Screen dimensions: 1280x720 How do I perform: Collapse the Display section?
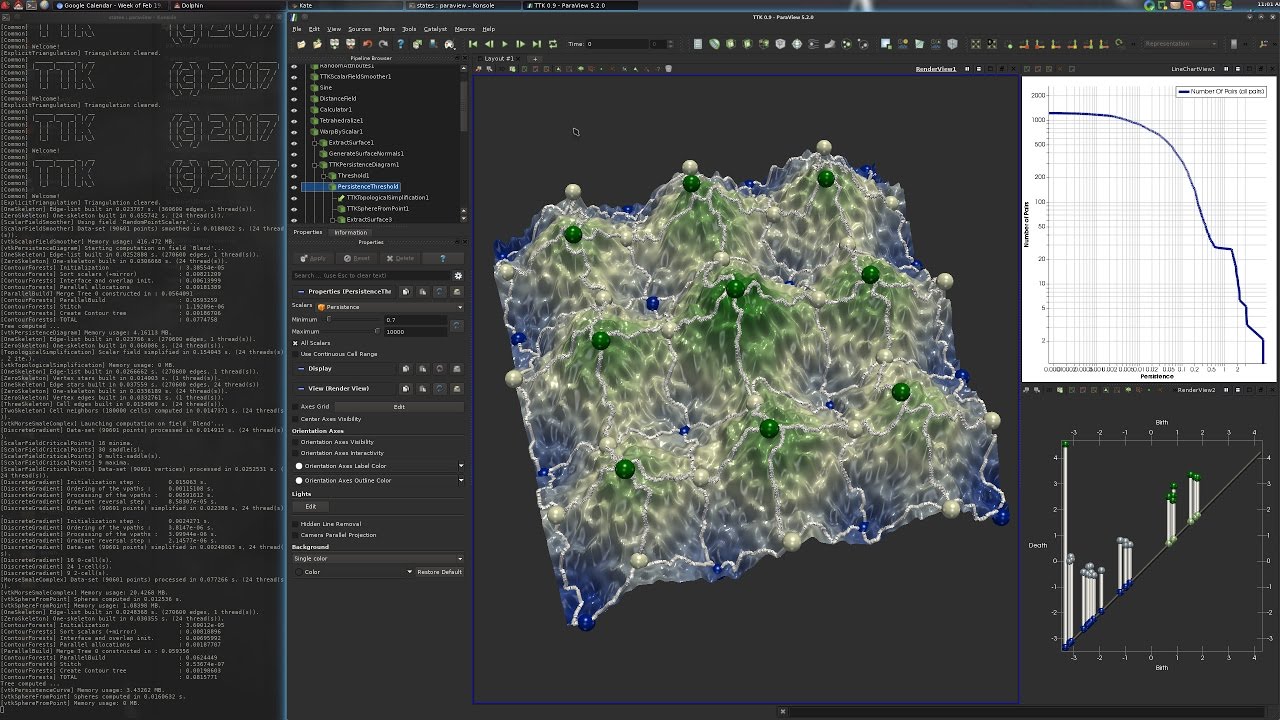pyautogui.click(x=301, y=368)
